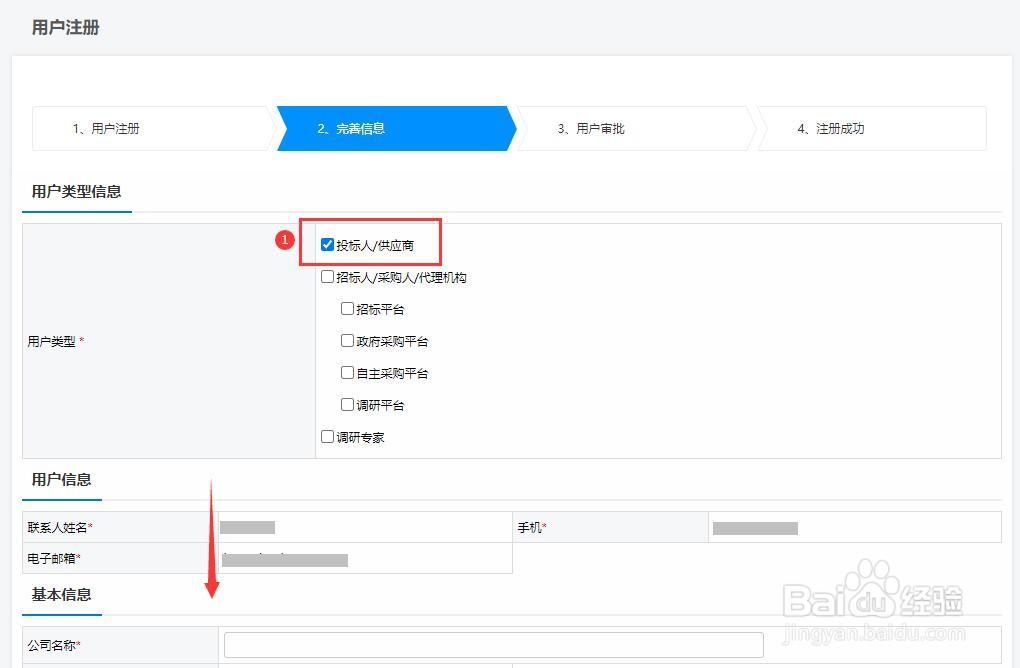1020x668 pixels.
Task: Focus the 公司名称 input field
Action: pyautogui.click(x=494, y=645)
